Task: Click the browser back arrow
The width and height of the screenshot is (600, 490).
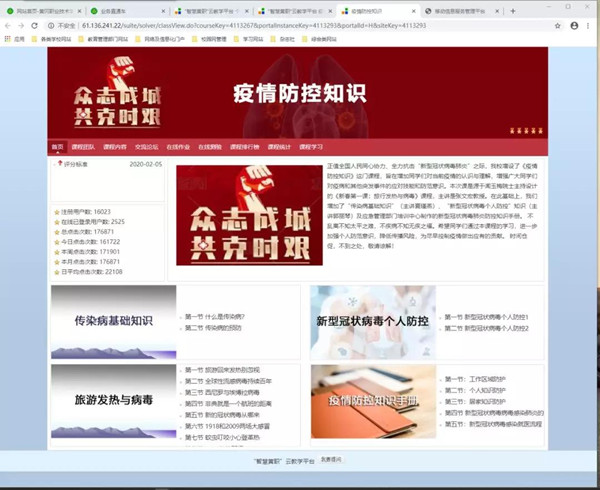Action: click(x=8, y=25)
